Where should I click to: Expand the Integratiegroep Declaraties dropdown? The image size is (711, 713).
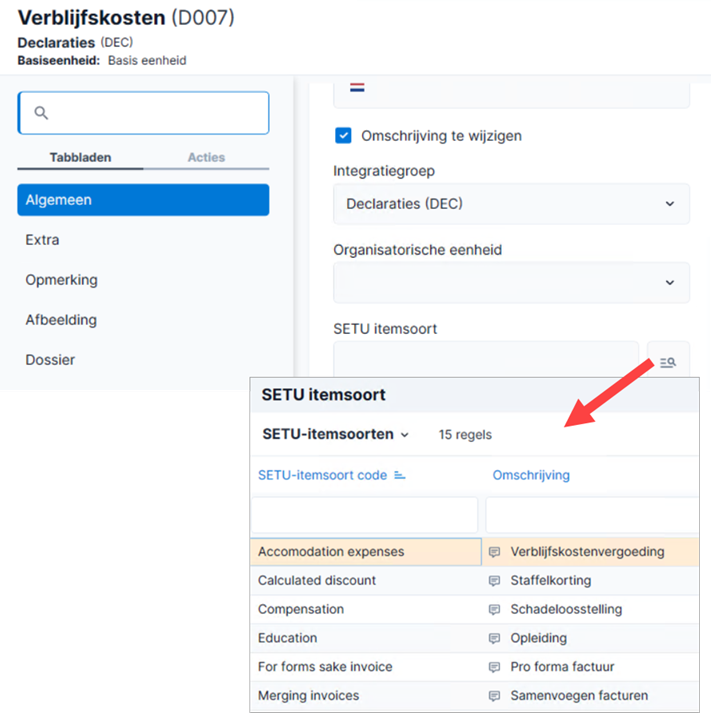(x=511, y=204)
